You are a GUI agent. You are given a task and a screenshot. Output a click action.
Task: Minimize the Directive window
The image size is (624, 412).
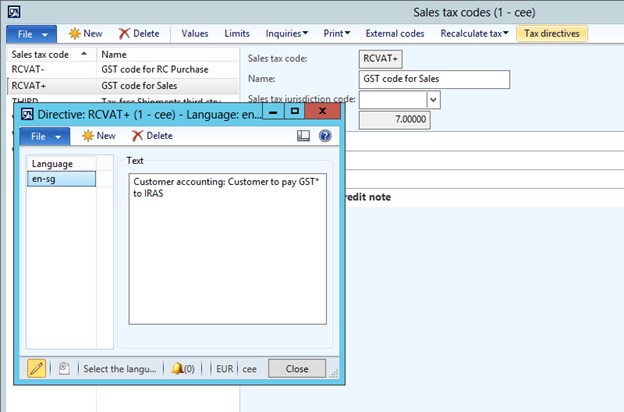[273, 111]
